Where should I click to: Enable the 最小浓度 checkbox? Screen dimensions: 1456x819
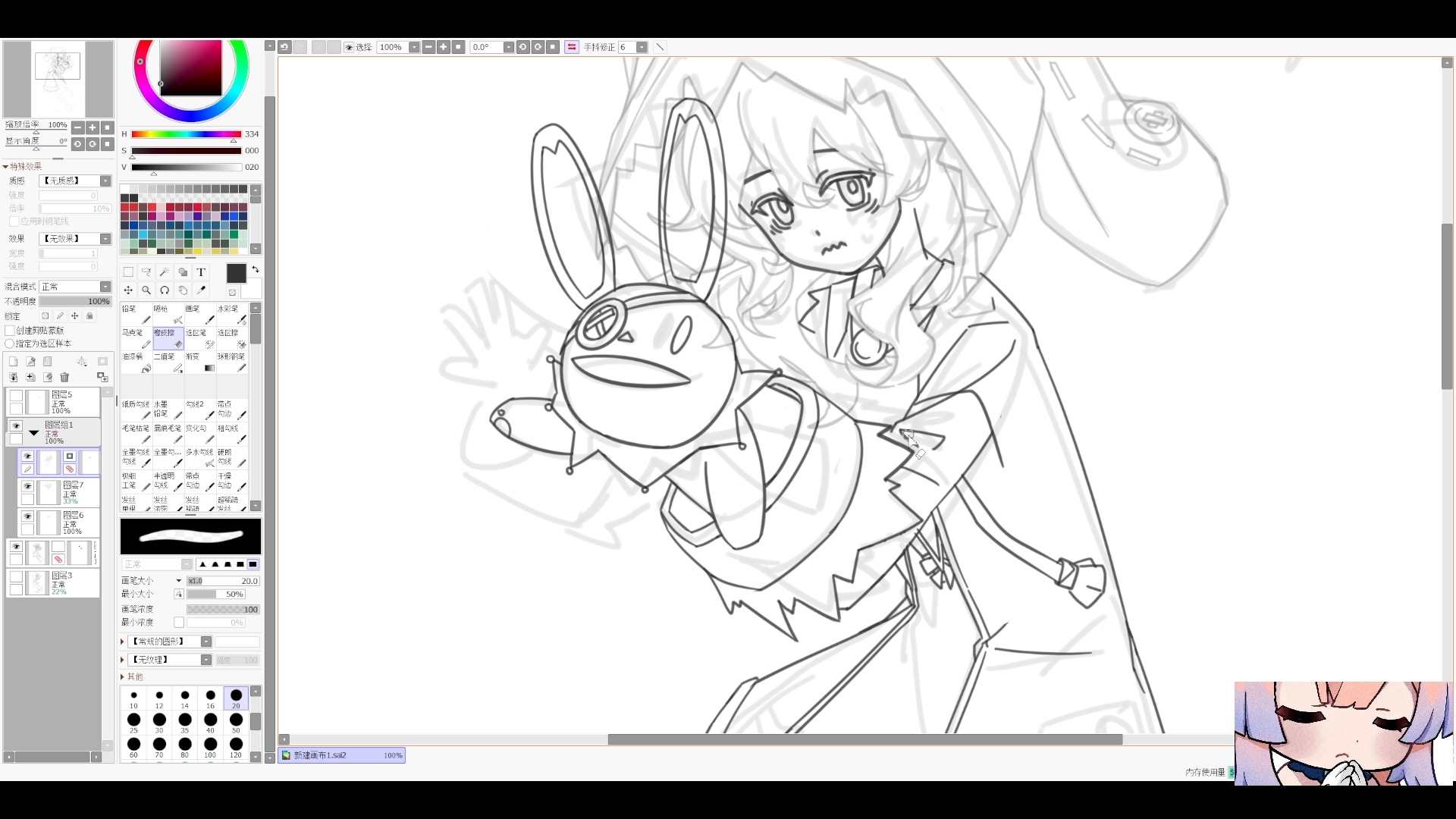click(x=179, y=623)
